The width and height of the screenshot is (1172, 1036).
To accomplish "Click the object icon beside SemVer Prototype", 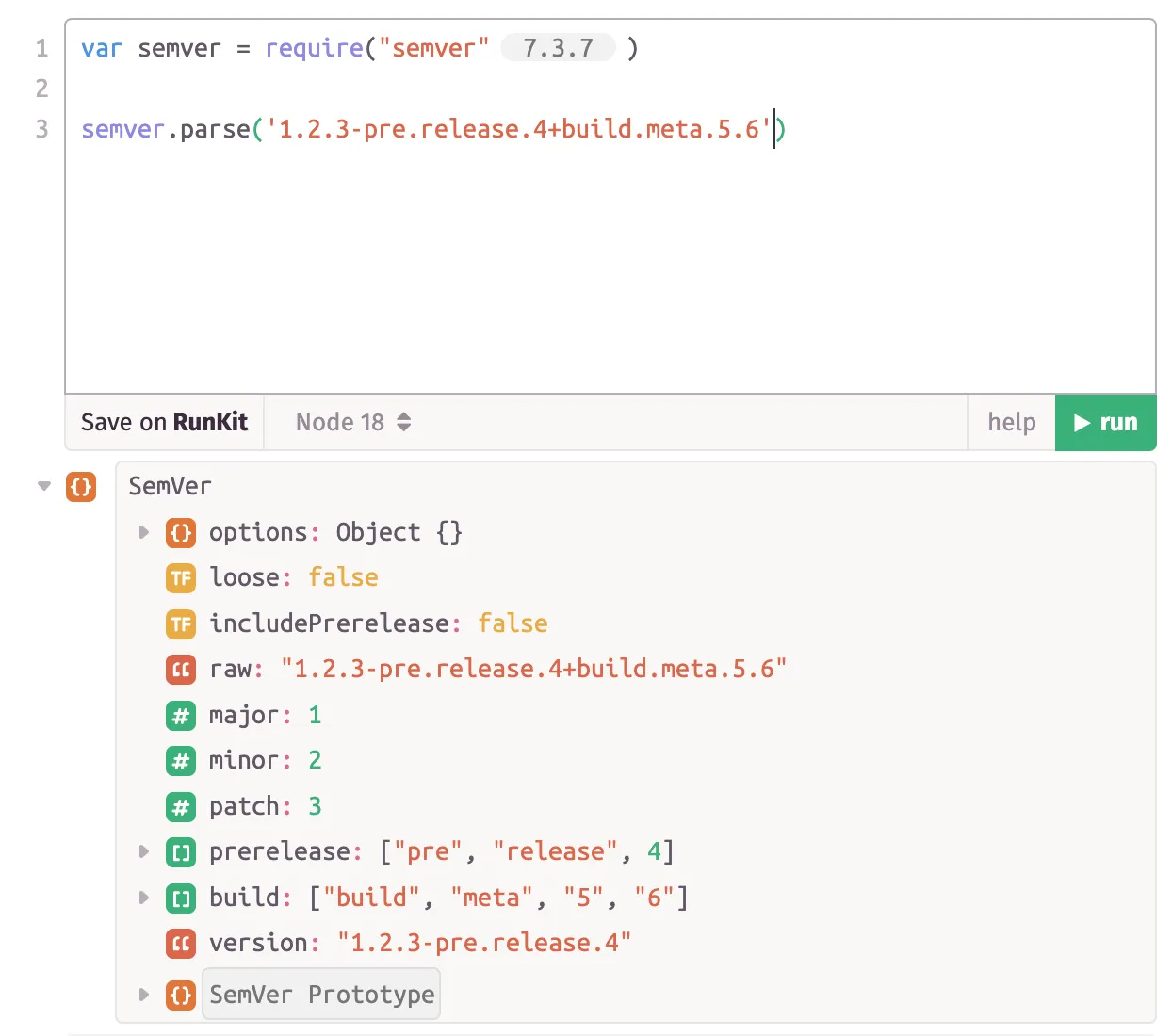I will tap(180, 994).
